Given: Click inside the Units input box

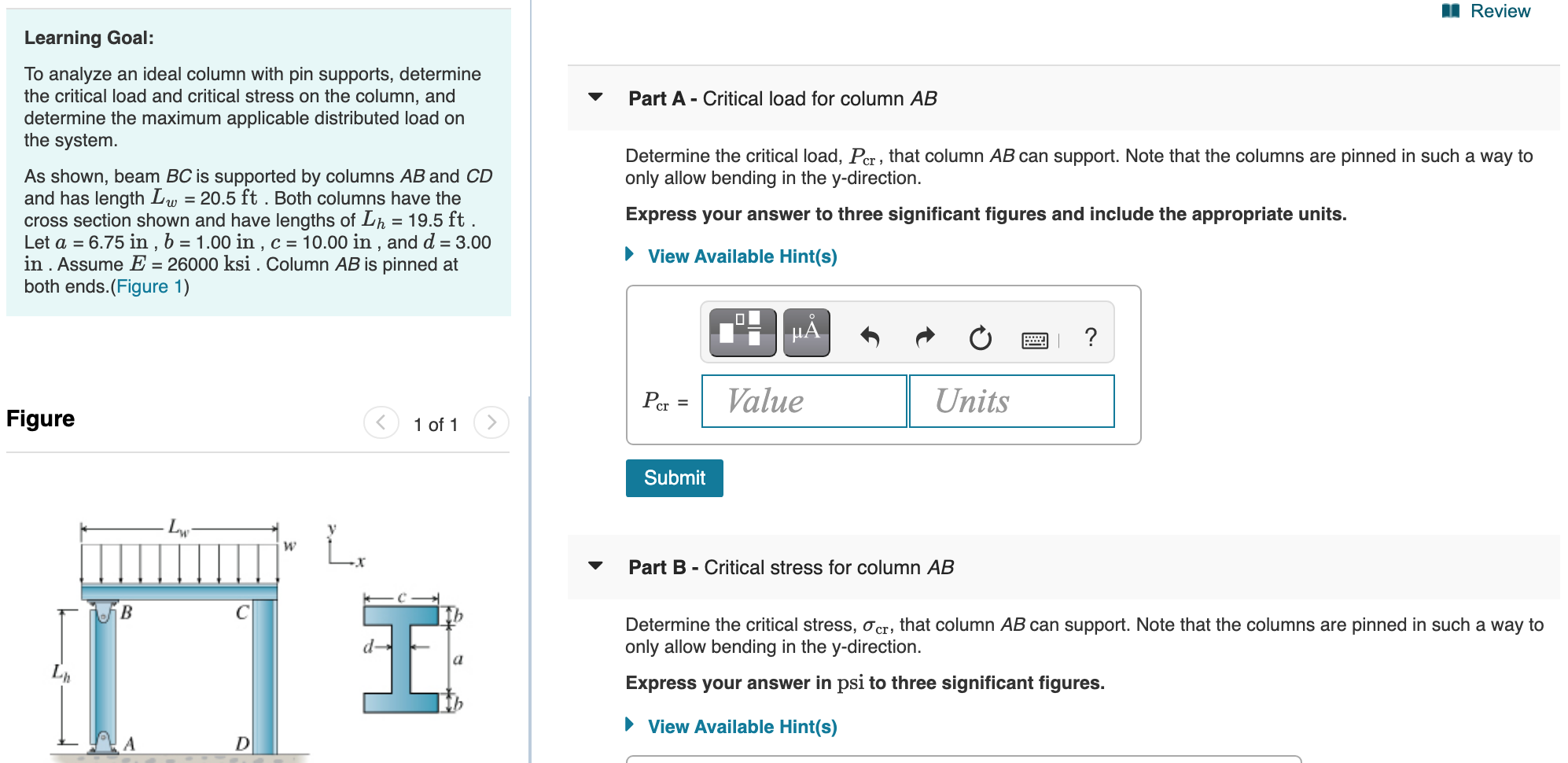Looking at the screenshot, I should click(x=1011, y=401).
